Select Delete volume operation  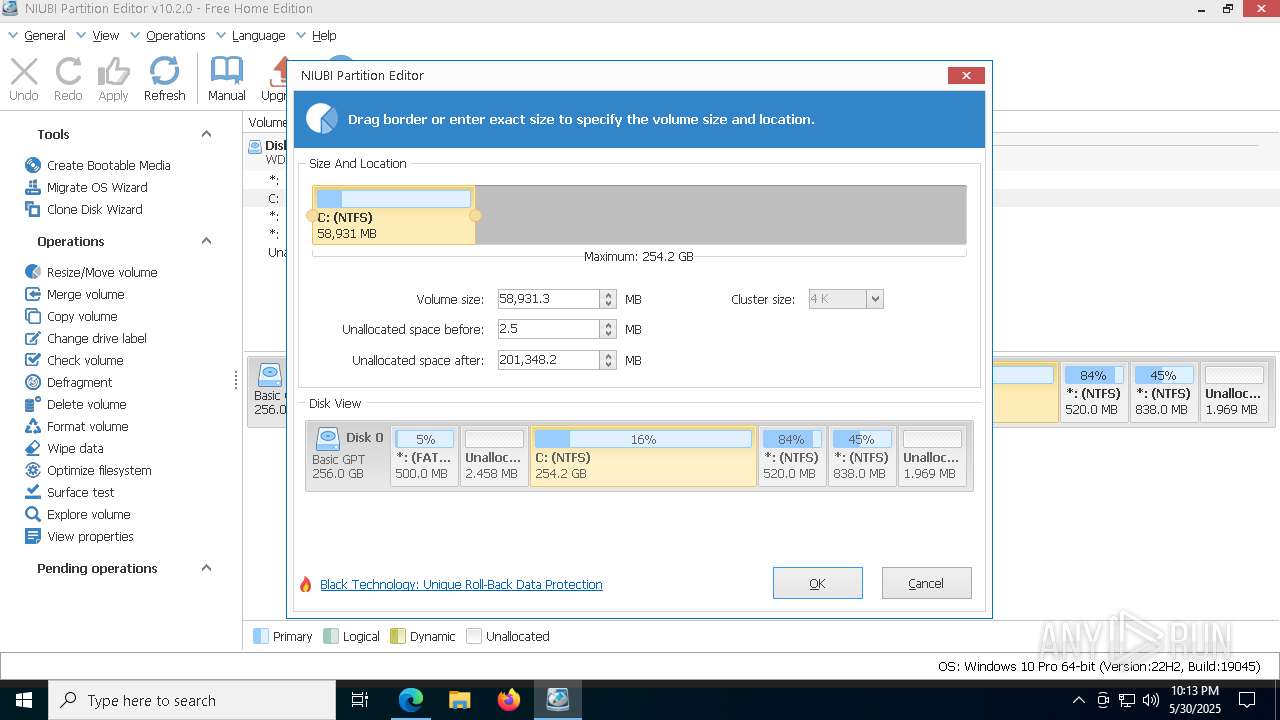coord(76,404)
